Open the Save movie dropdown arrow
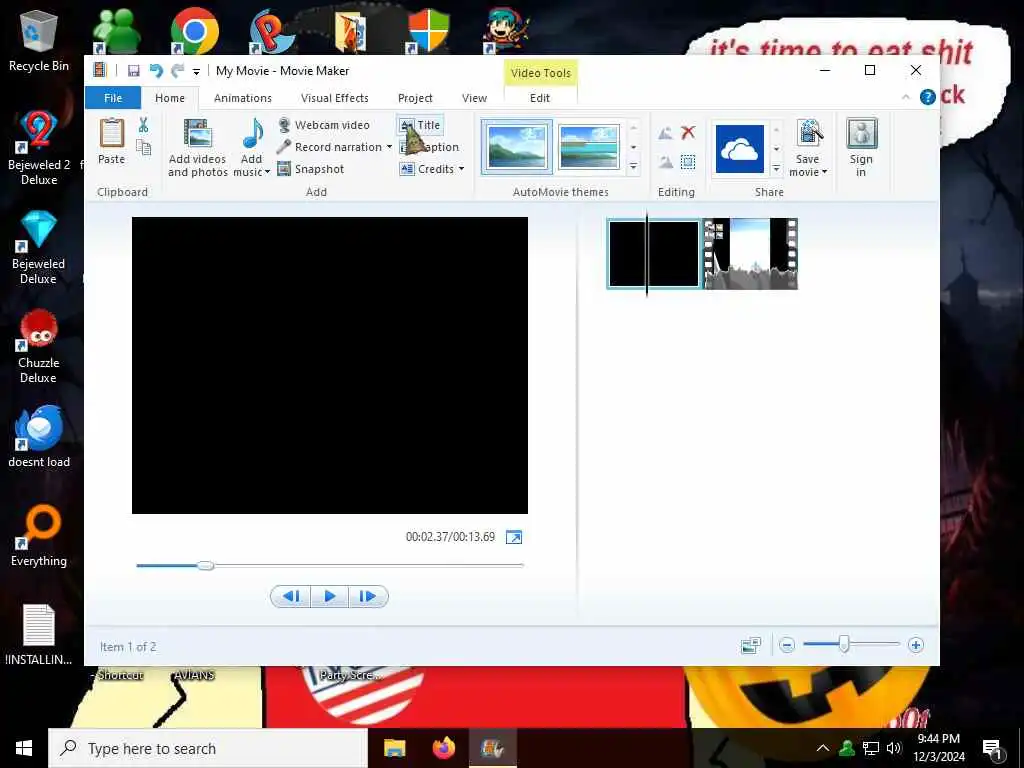 [x=824, y=172]
